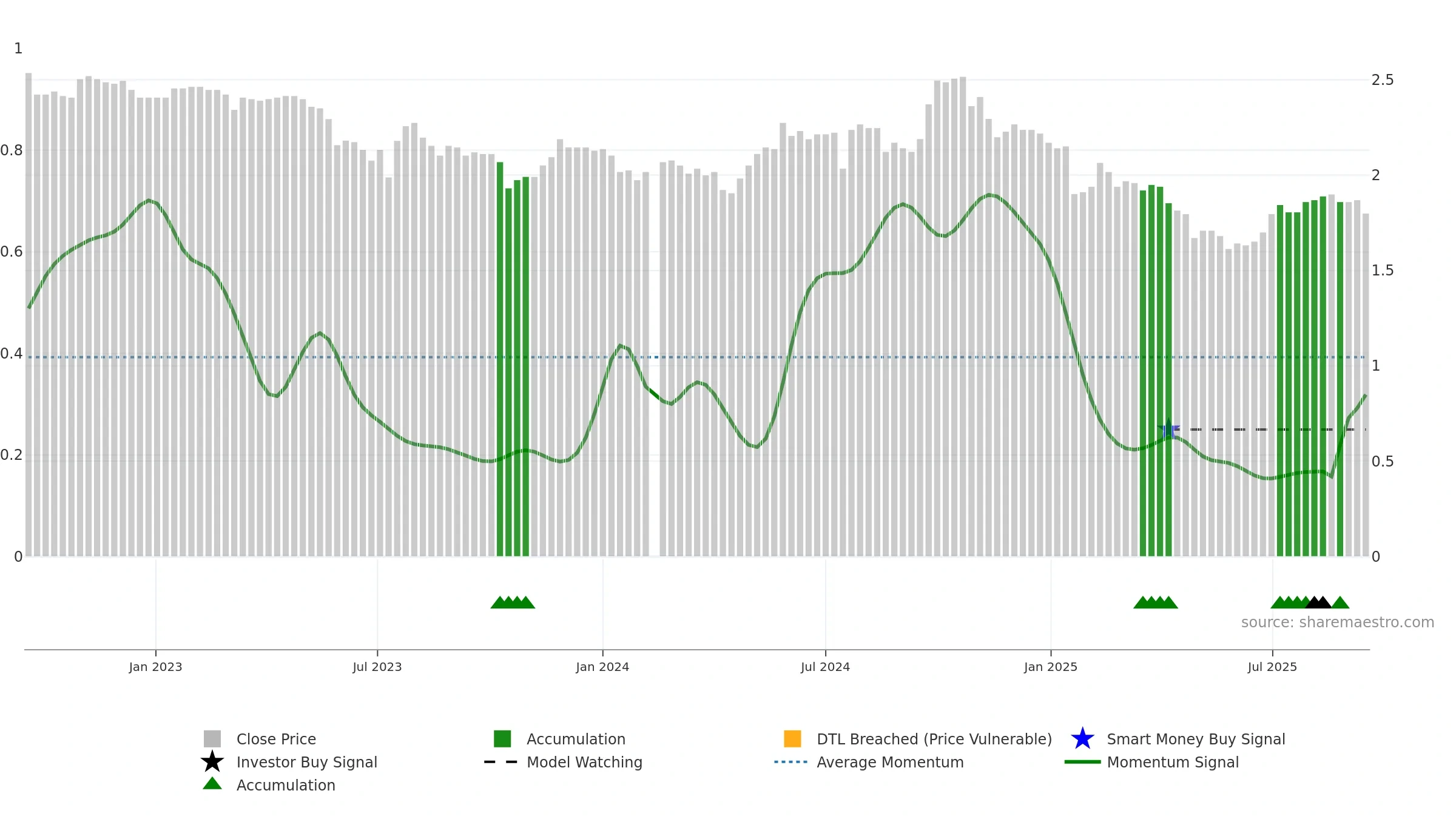Click the Model Watching dashed line icon

[500, 762]
